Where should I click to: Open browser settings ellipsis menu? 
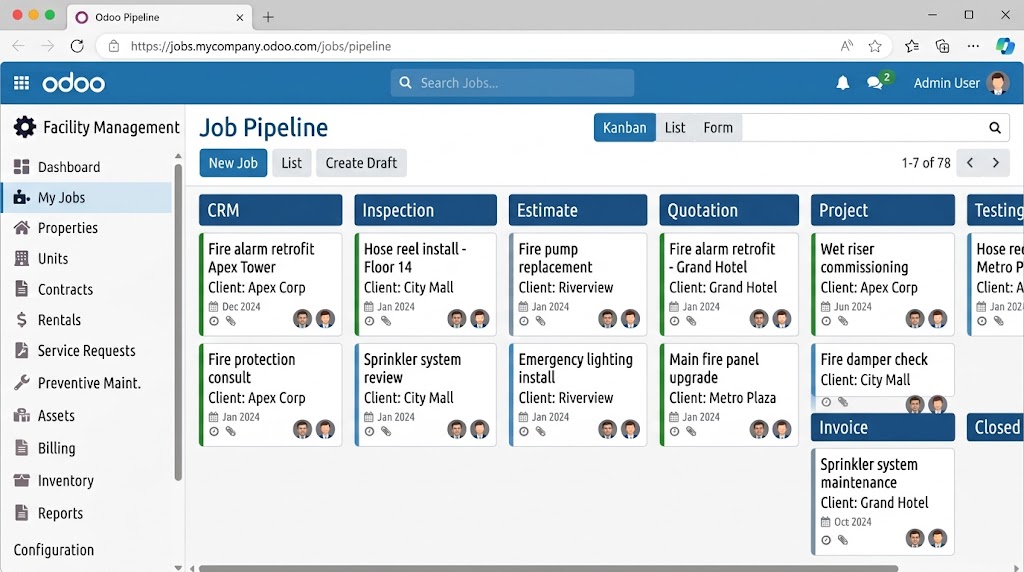[x=973, y=46]
